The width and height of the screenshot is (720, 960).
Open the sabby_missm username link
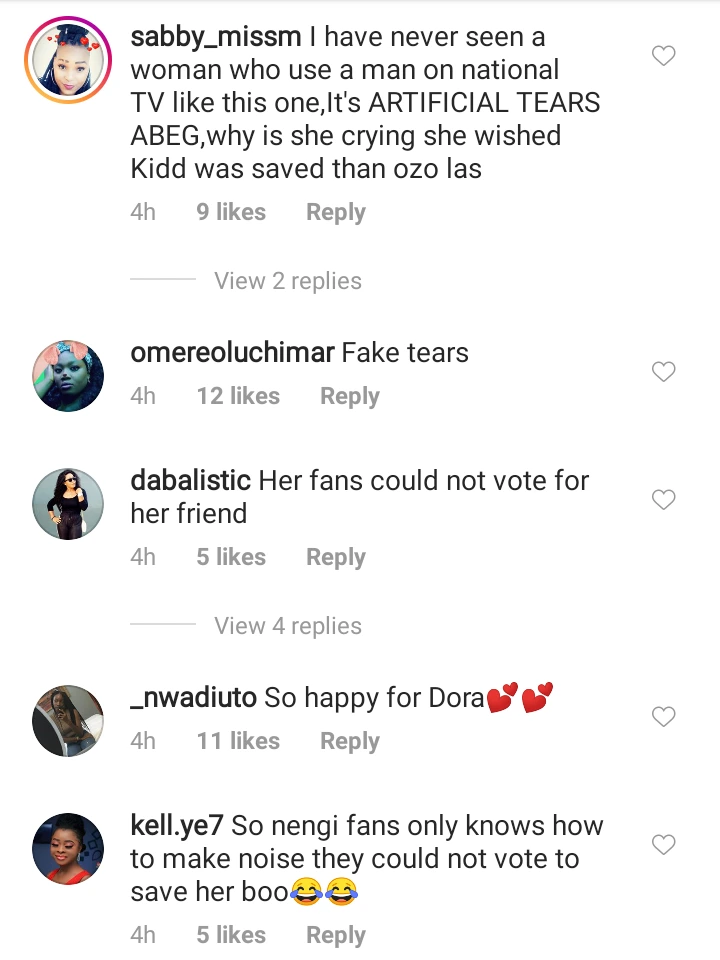pos(213,38)
